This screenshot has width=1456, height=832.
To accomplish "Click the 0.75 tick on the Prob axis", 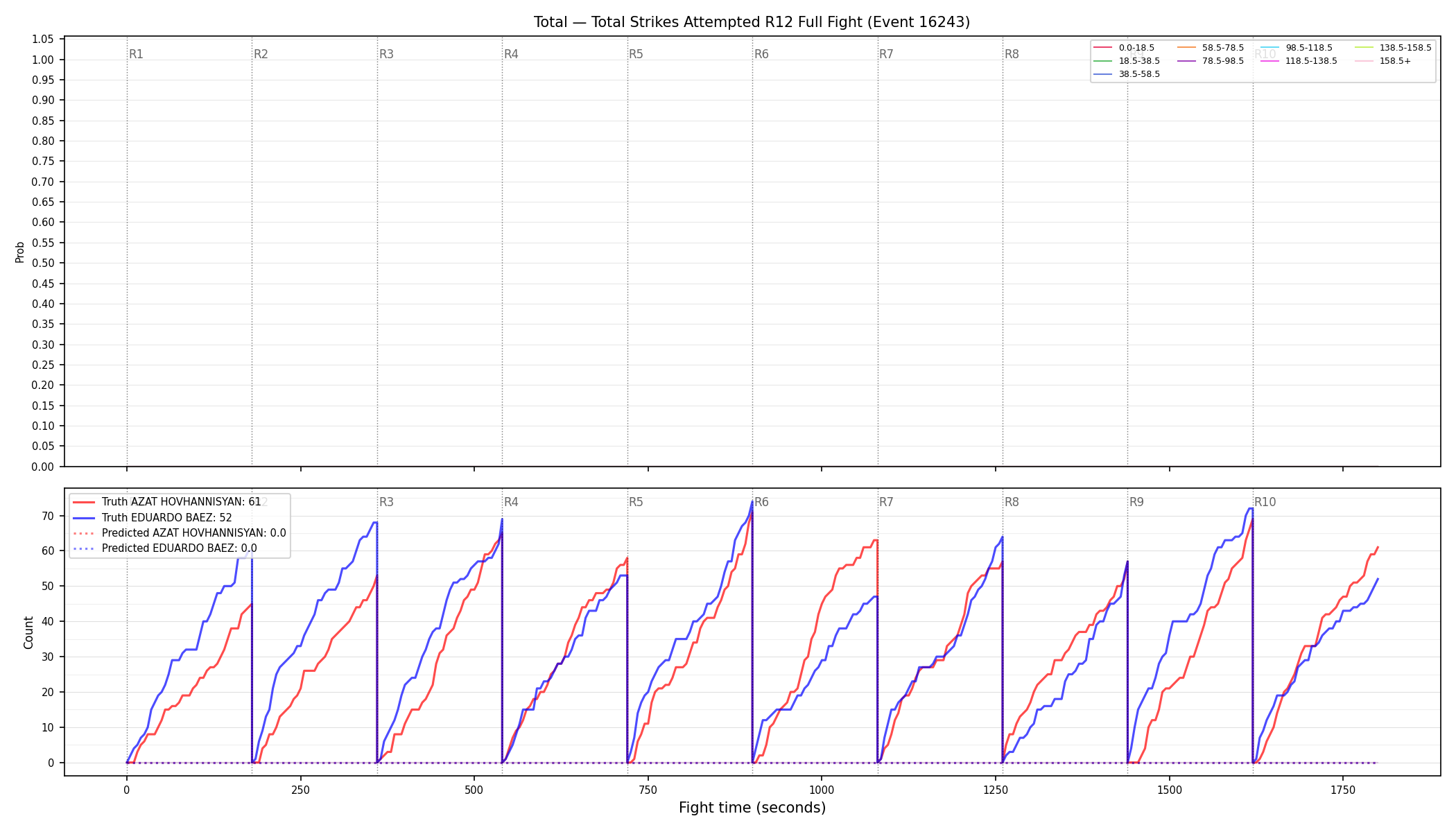I will click(x=43, y=162).
